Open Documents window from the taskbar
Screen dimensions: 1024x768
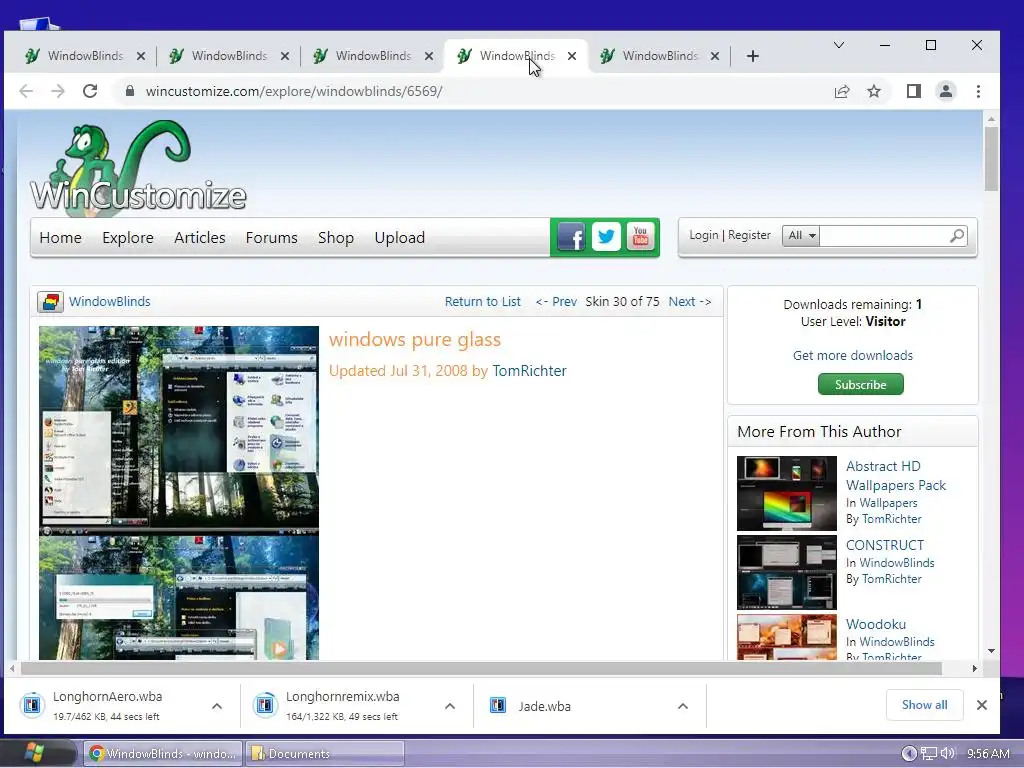325,754
